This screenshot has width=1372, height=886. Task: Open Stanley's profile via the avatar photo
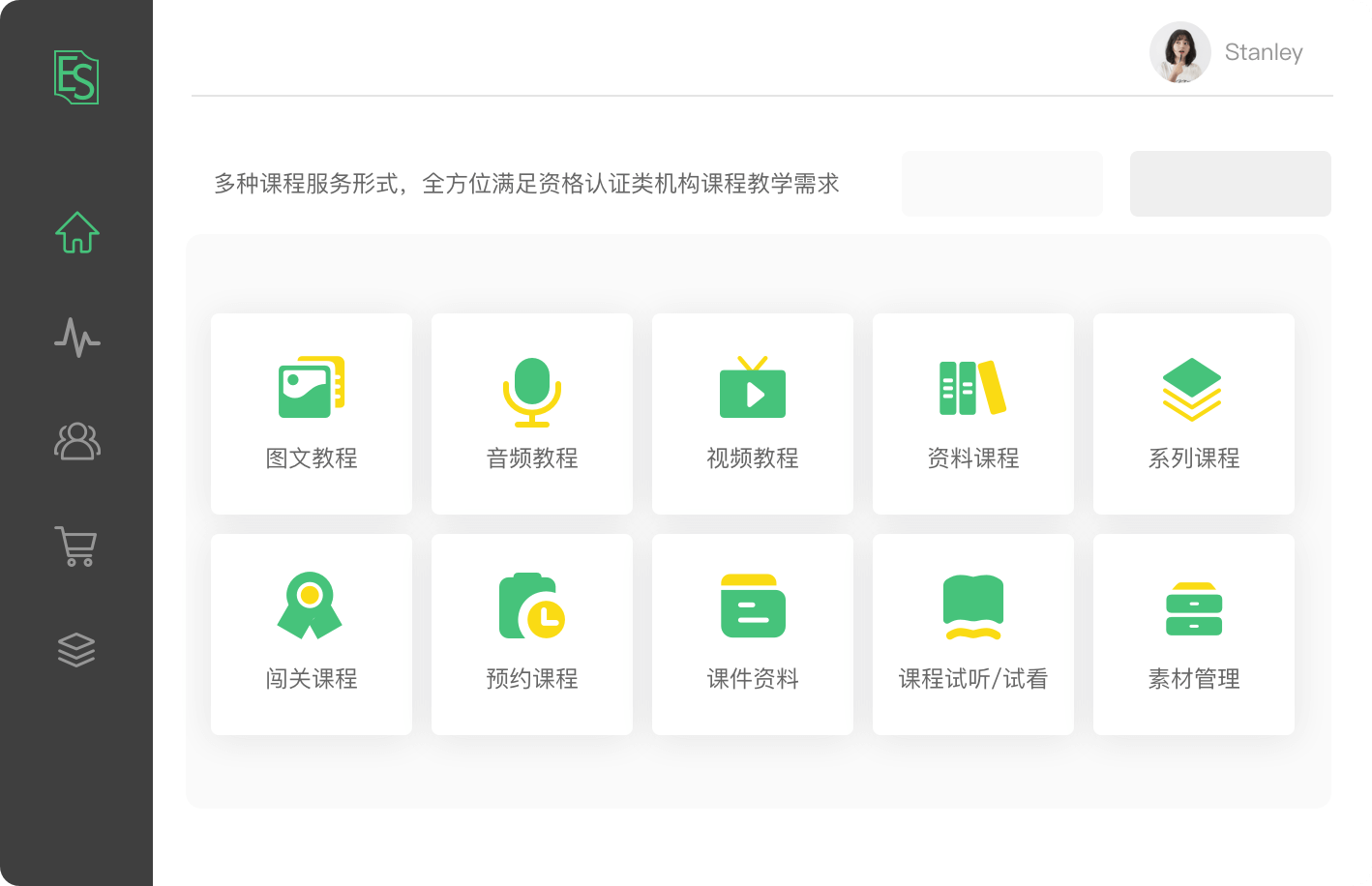pos(1179,52)
